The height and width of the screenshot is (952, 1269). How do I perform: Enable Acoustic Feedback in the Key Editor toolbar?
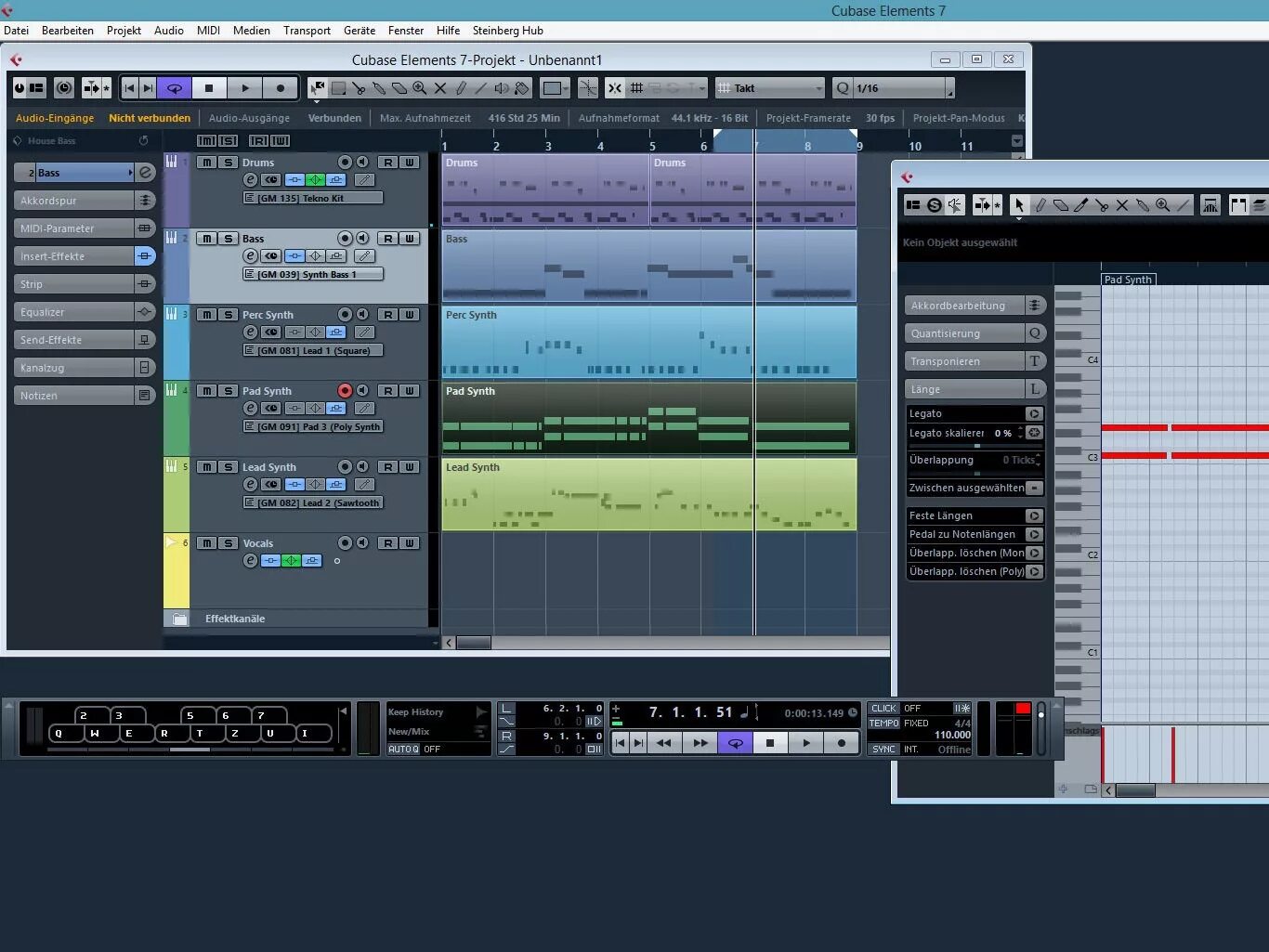[x=955, y=204]
